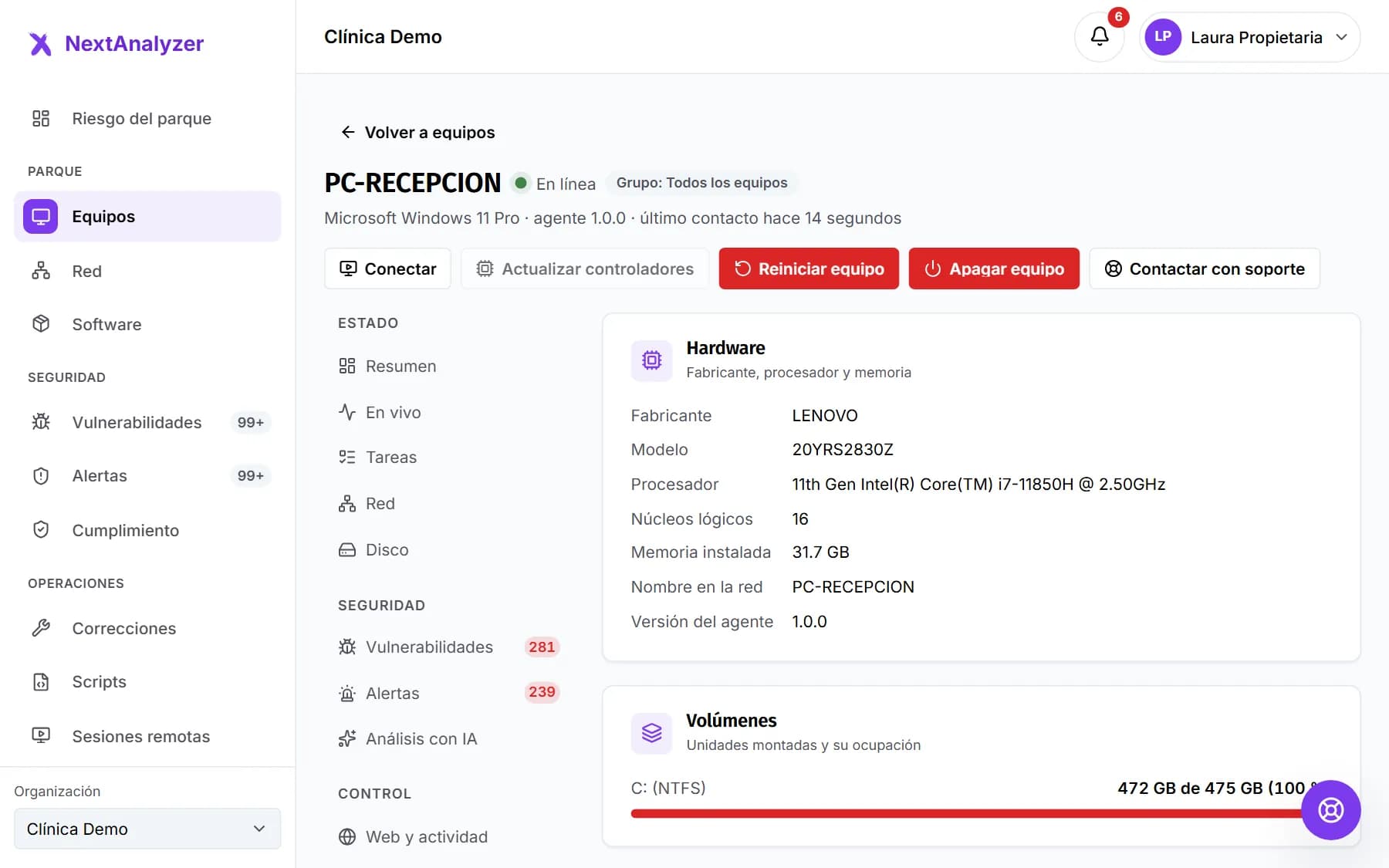Click the Volúmenes layers icon
This screenshot has height=868, width=1389.
tap(651, 733)
